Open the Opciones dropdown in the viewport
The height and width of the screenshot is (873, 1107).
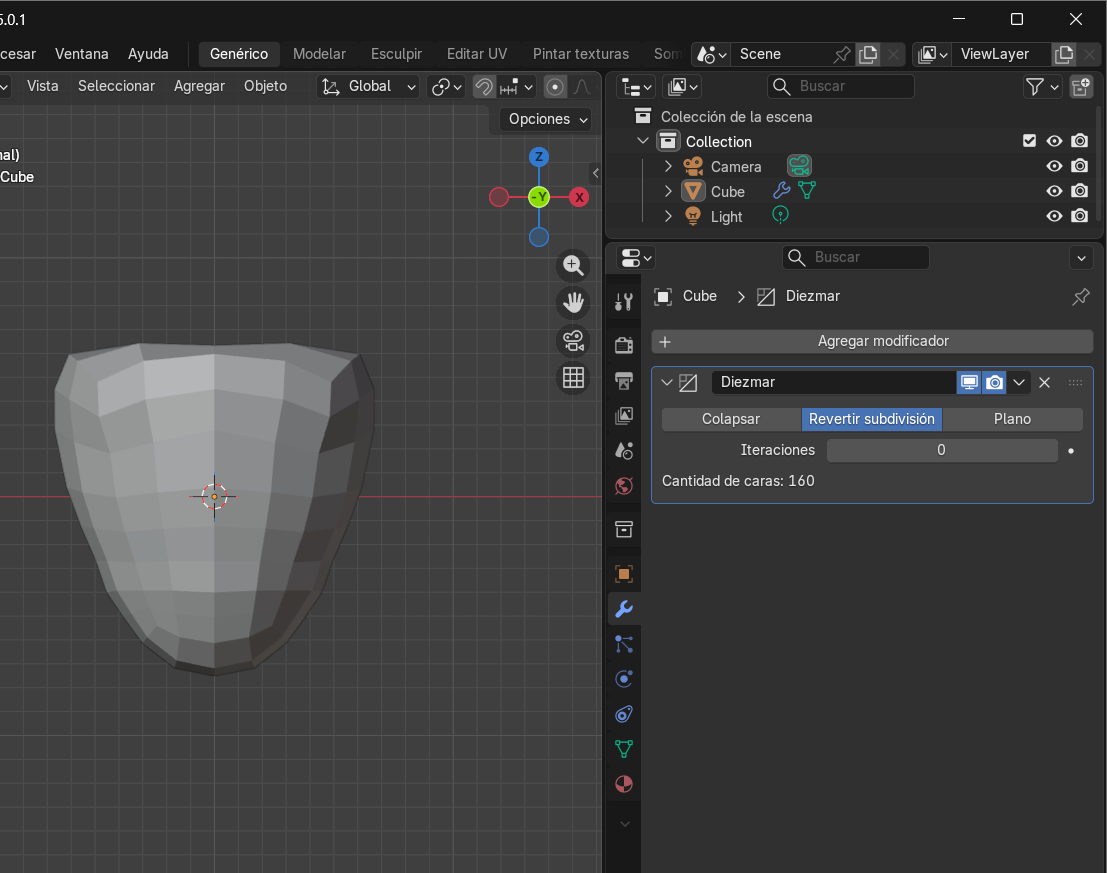[546, 119]
